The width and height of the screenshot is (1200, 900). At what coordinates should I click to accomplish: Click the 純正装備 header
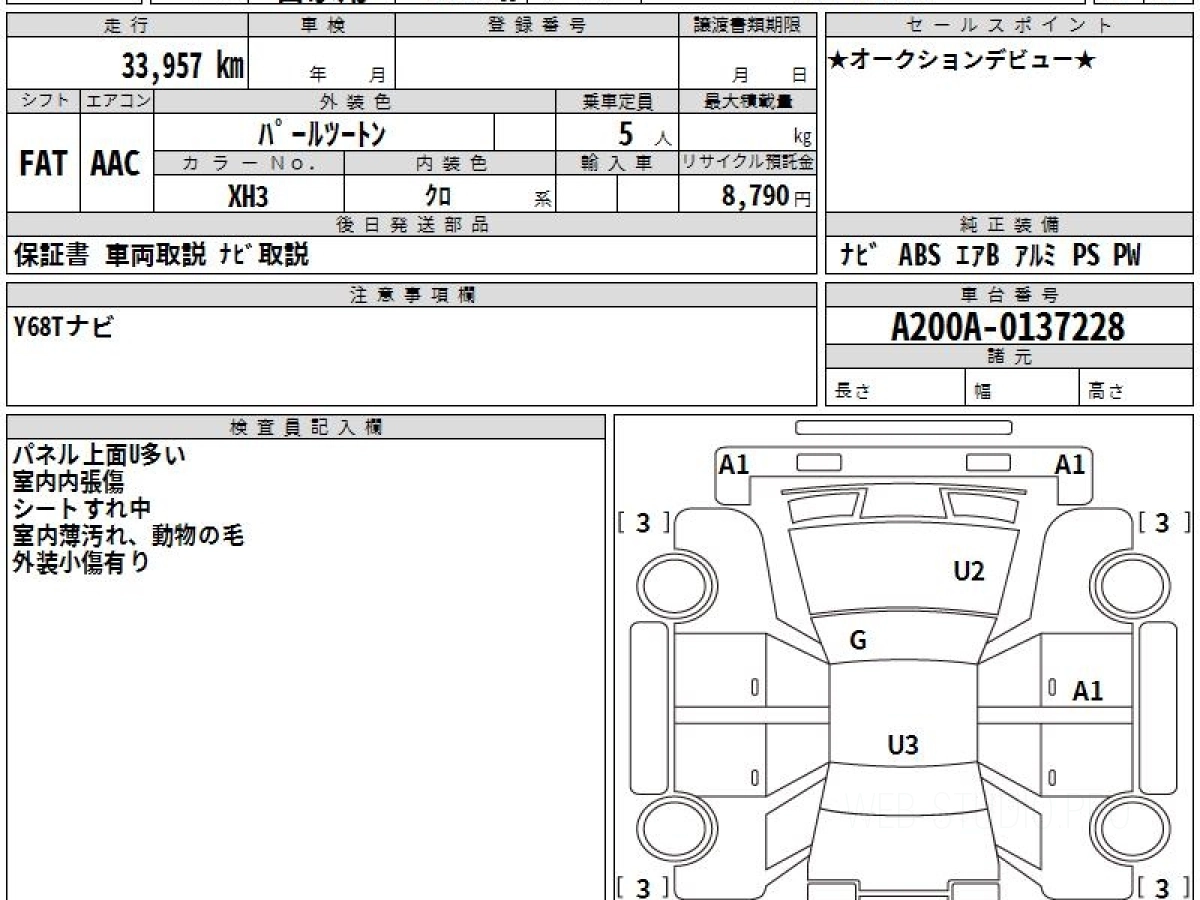[x=1009, y=225]
